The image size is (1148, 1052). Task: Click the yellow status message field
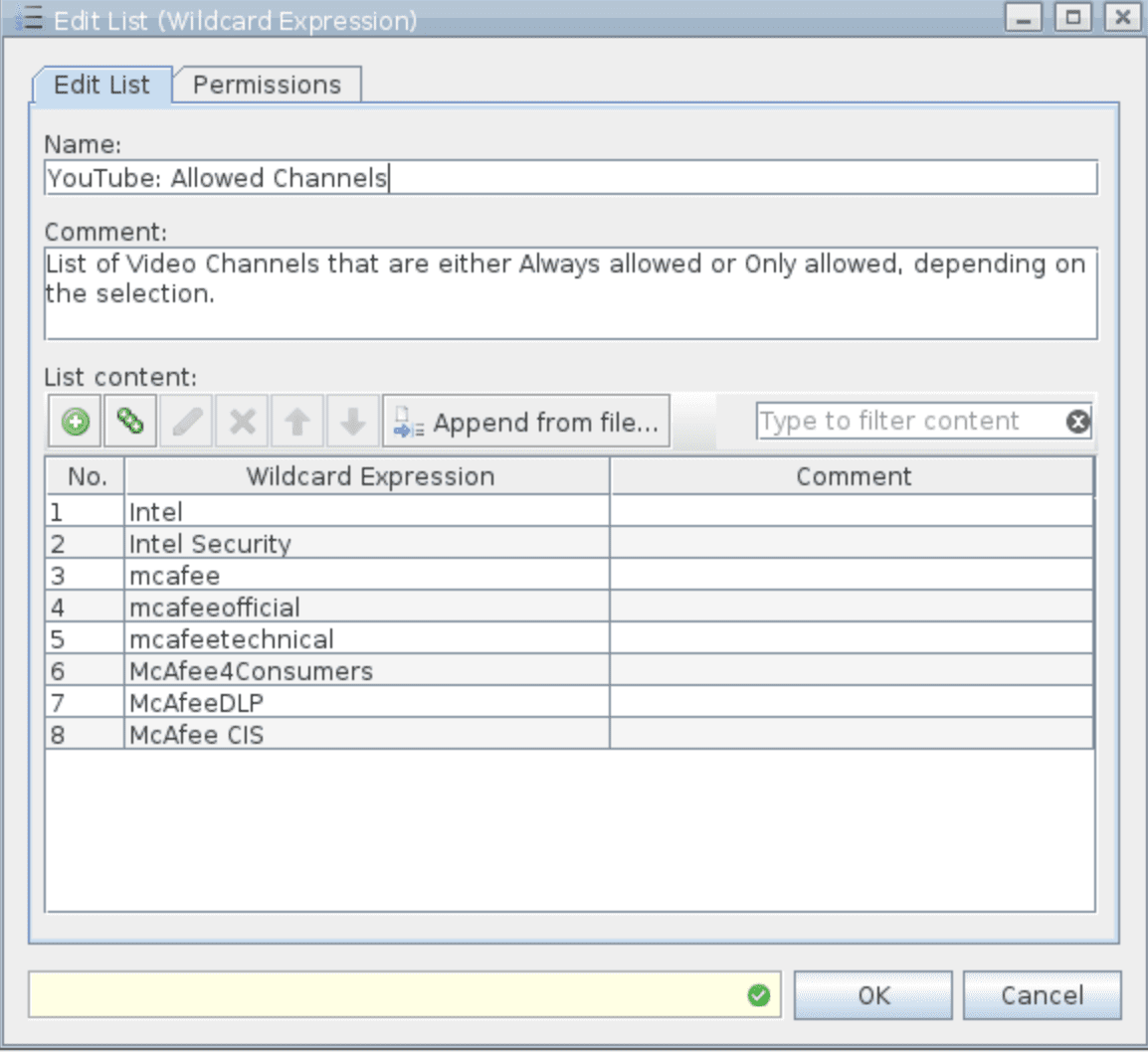(405, 995)
